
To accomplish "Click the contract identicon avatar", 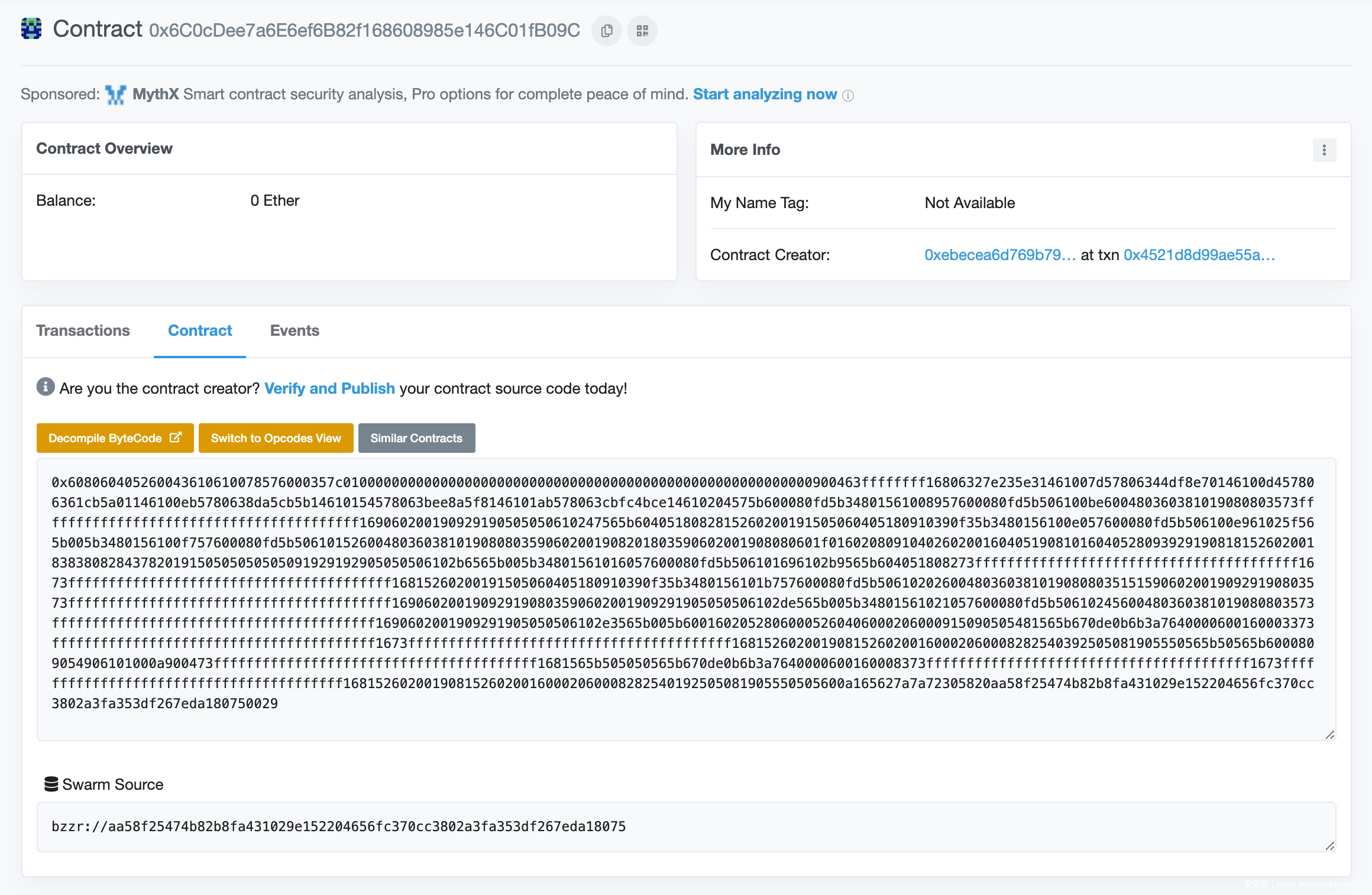I will pos(31,28).
